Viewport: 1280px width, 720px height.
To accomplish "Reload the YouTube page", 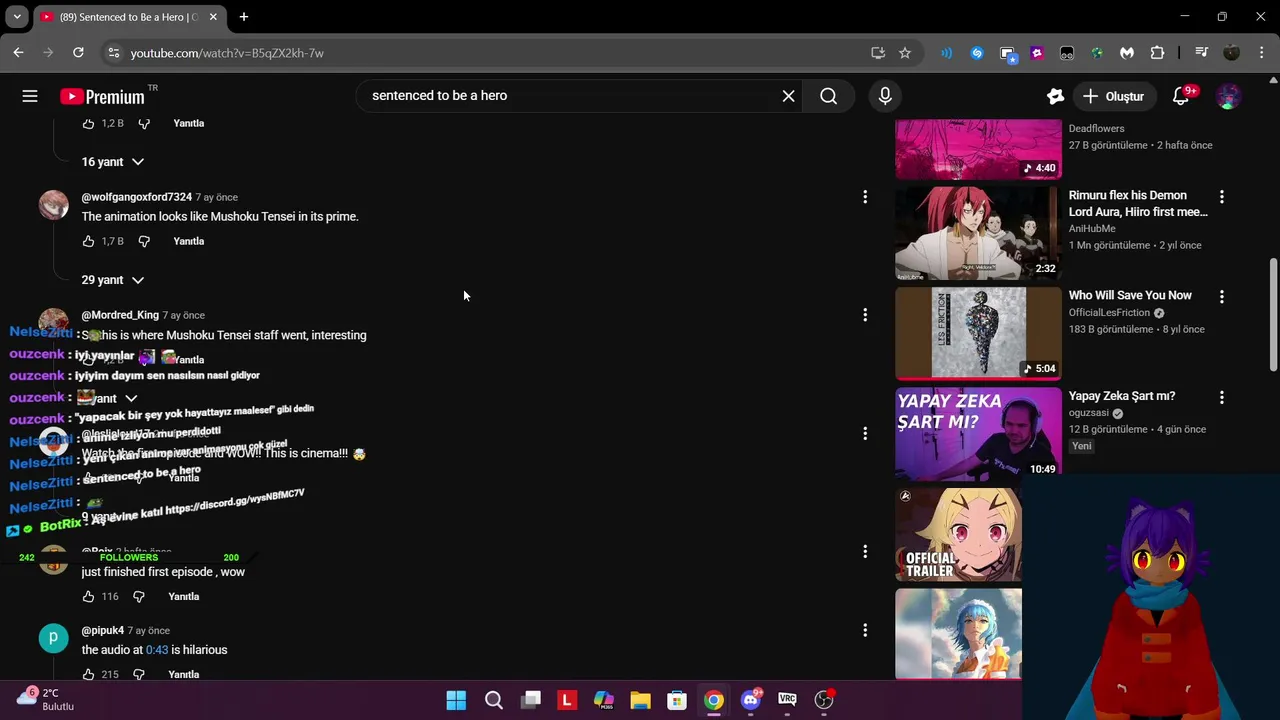I will tap(78, 53).
